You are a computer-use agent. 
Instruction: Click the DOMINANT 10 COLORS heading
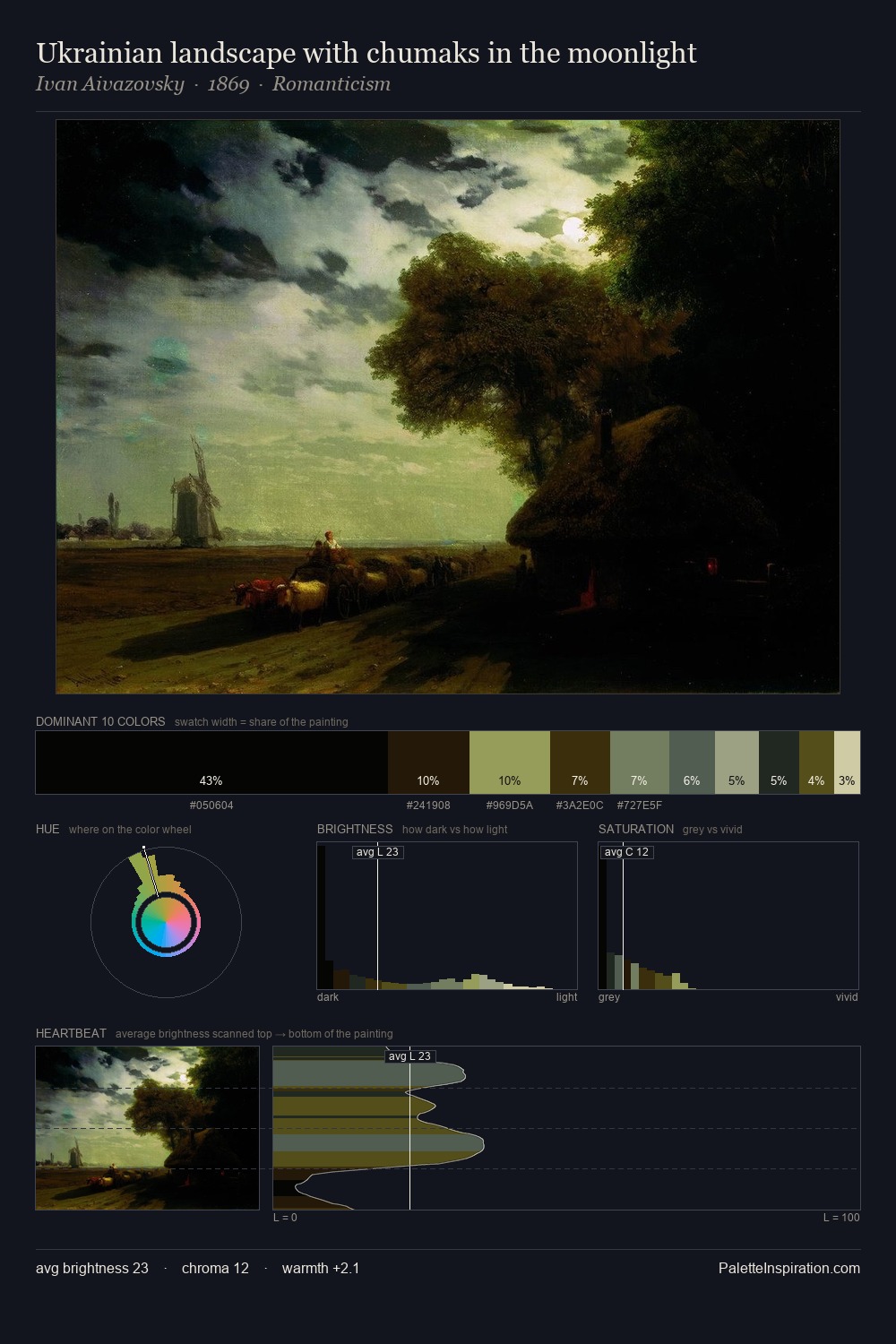(x=100, y=721)
